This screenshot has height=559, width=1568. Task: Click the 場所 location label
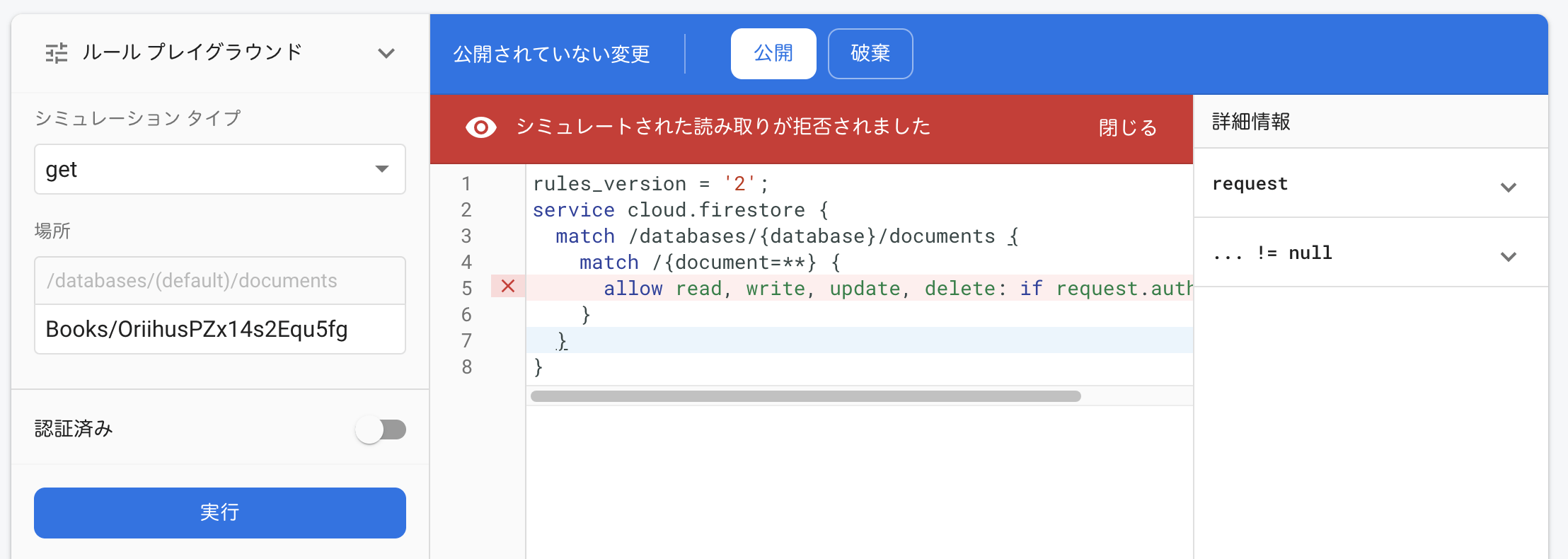(x=52, y=231)
